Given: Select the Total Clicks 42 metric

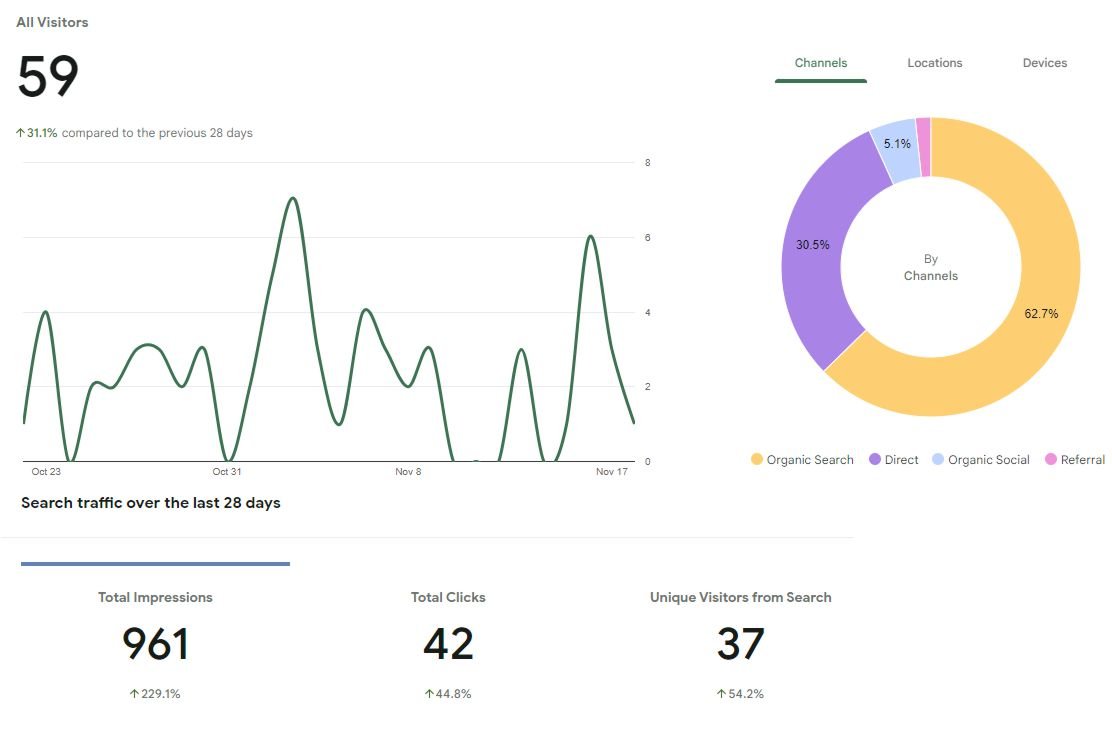Looking at the screenshot, I should tap(448, 642).
